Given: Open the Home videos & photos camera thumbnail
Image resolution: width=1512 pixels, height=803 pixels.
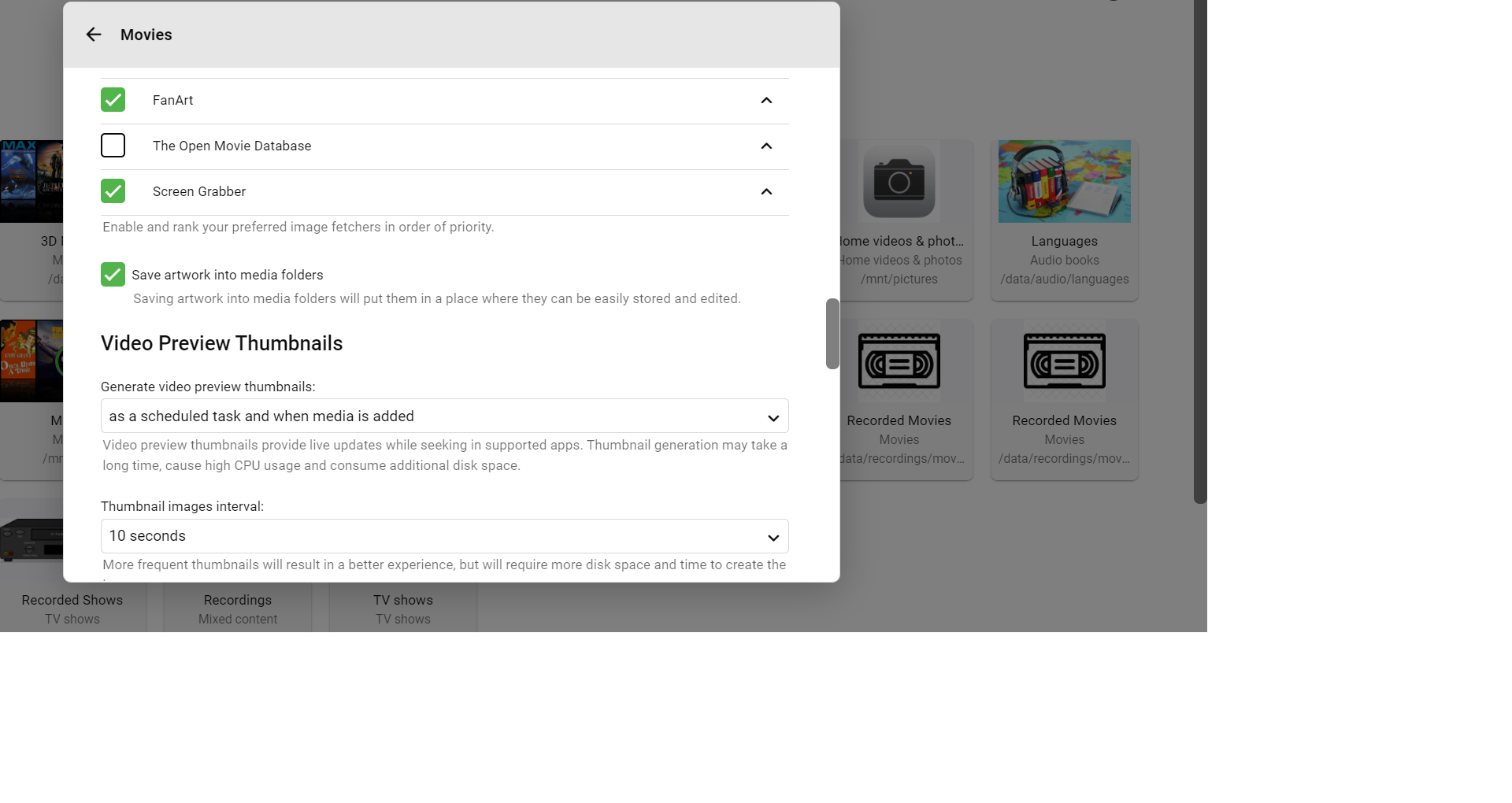Looking at the screenshot, I should pos(899,181).
